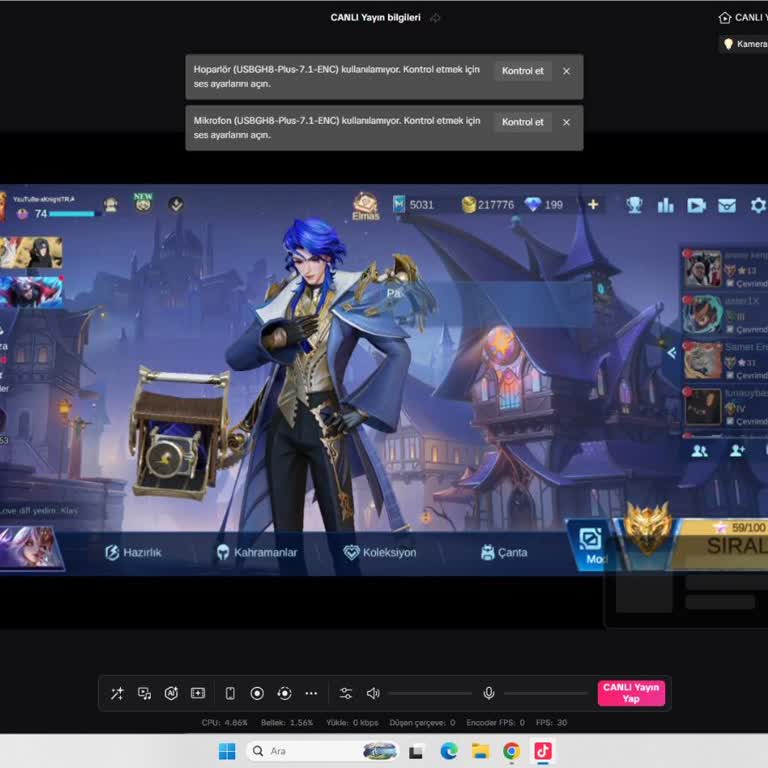Screen dimensions: 768x768
Task: Click Kontrol et for Hoparlör warning
Action: [523, 71]
